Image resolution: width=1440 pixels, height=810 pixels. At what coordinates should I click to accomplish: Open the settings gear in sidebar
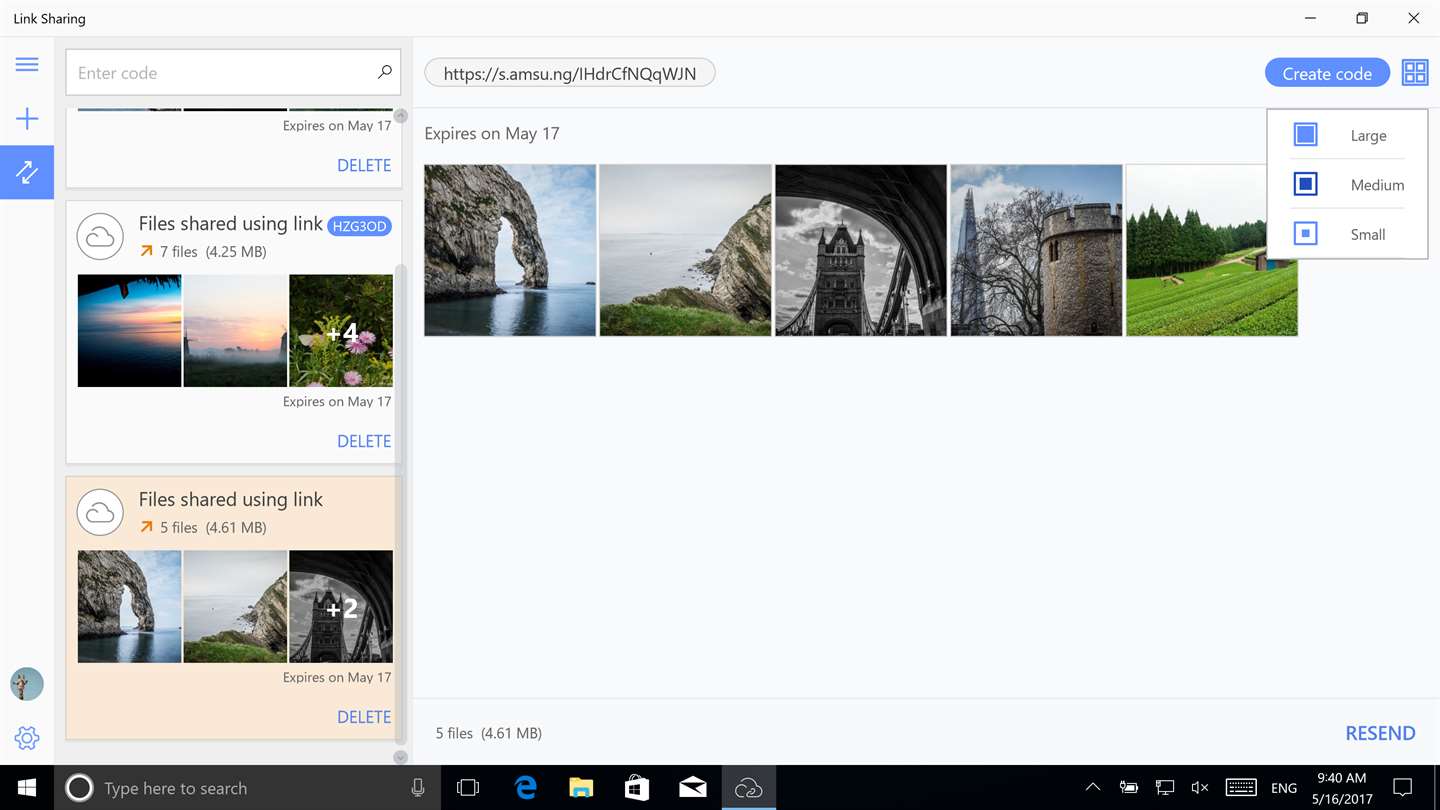(27, 738)
